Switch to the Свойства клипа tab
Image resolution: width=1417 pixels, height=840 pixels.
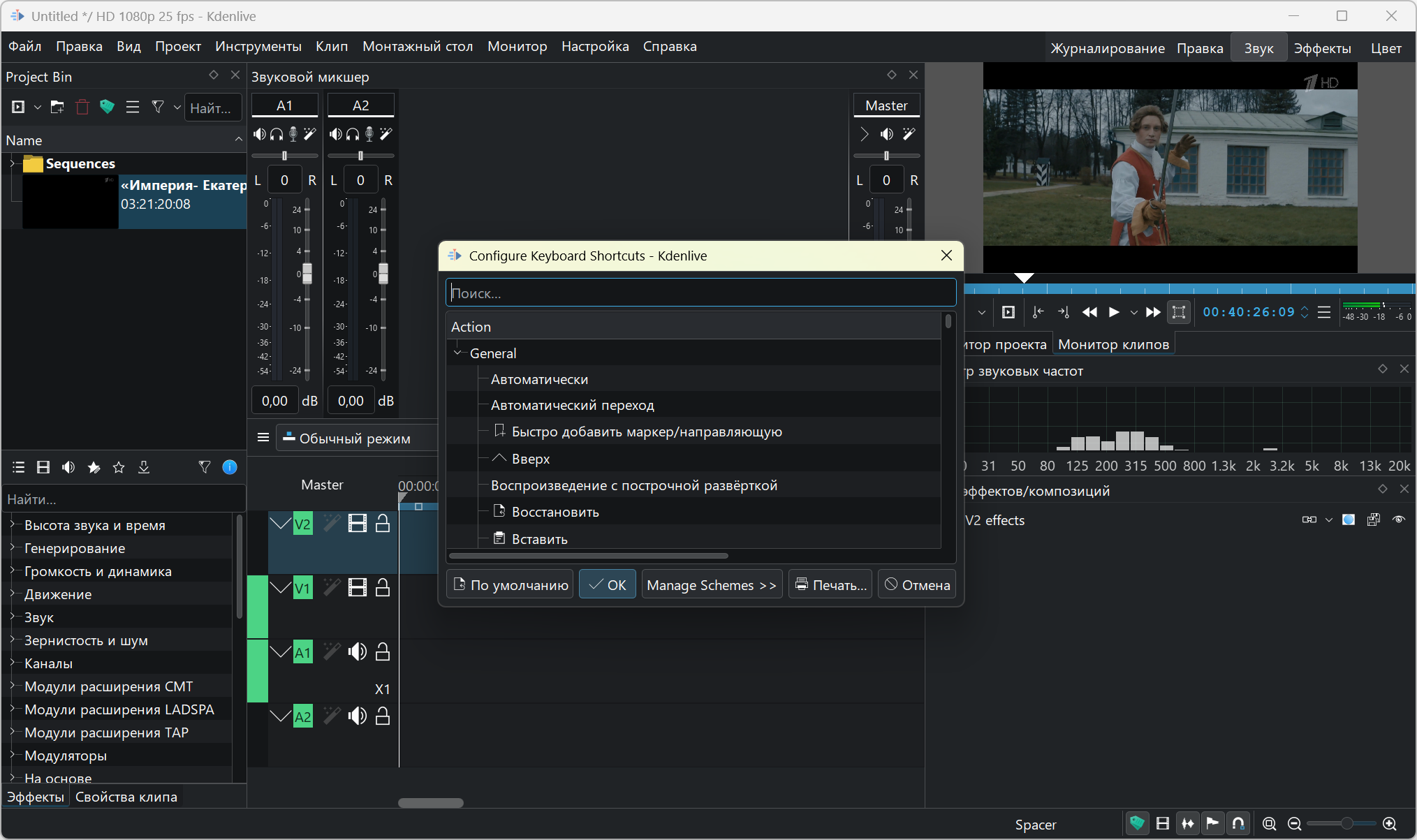click(x=126, y=797)
